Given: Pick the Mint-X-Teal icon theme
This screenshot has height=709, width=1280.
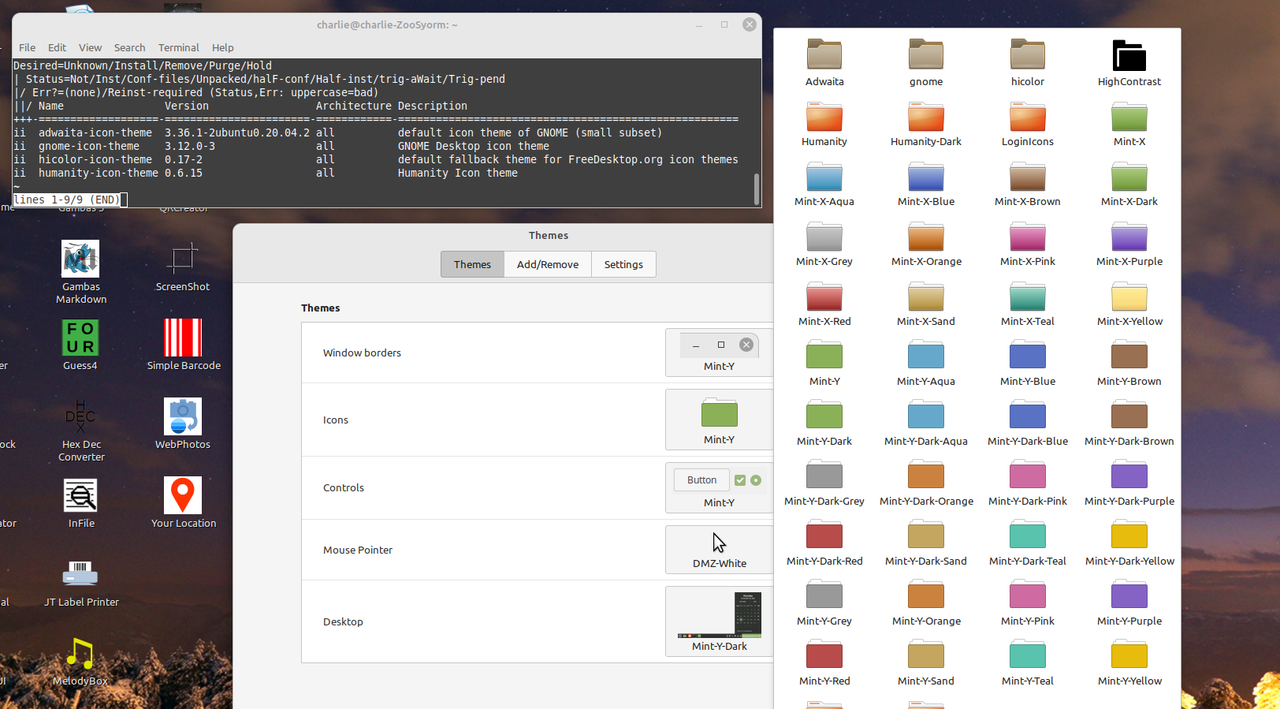Looking at the screenshot, I should [1027, 304].
